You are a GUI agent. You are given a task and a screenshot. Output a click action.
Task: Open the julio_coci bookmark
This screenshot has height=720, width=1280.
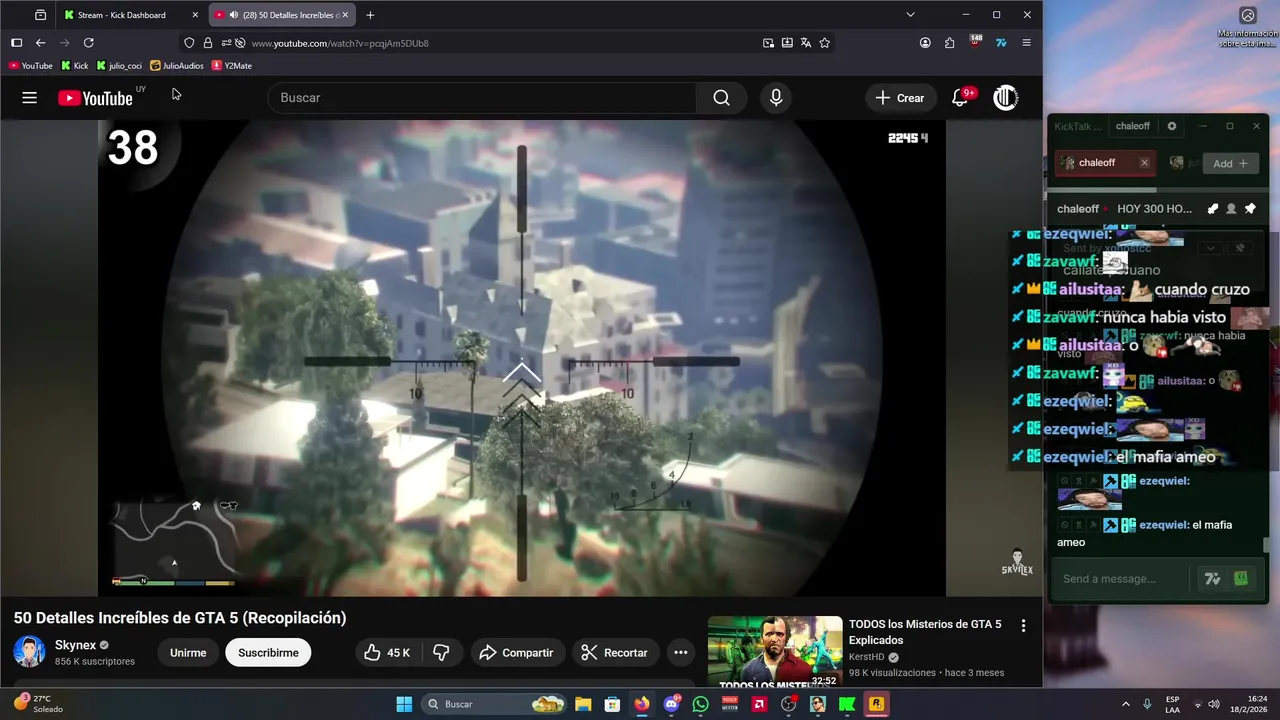tap(119, 66)
